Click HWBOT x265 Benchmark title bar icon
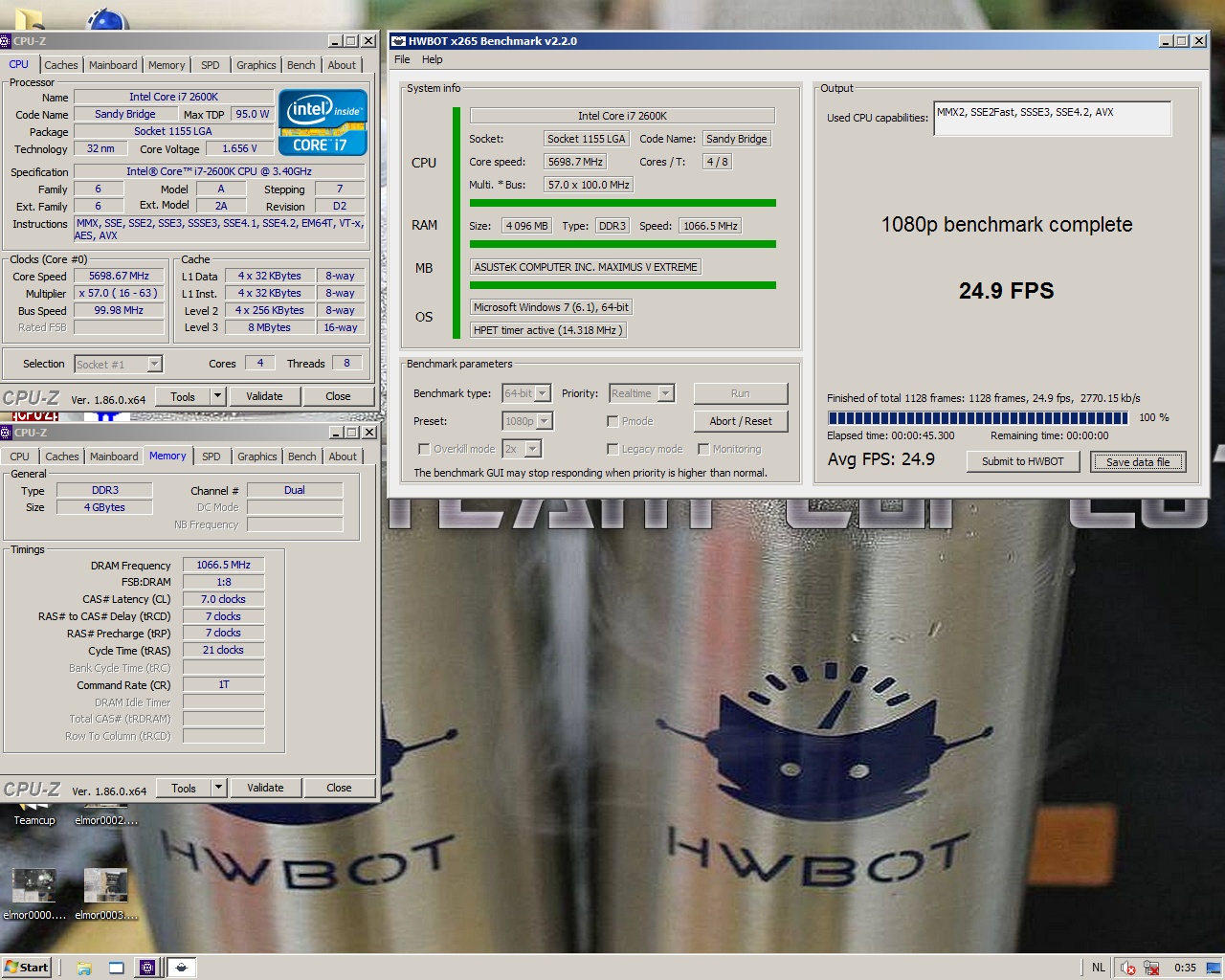 click(398, 41)
